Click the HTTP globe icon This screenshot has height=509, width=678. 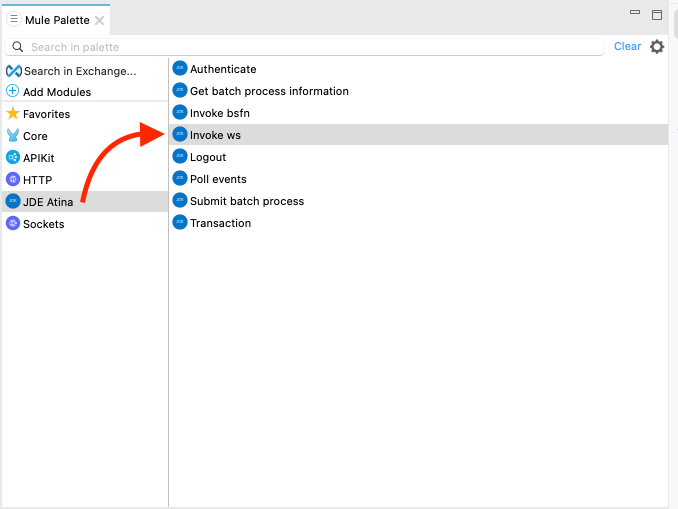[13, 180]
